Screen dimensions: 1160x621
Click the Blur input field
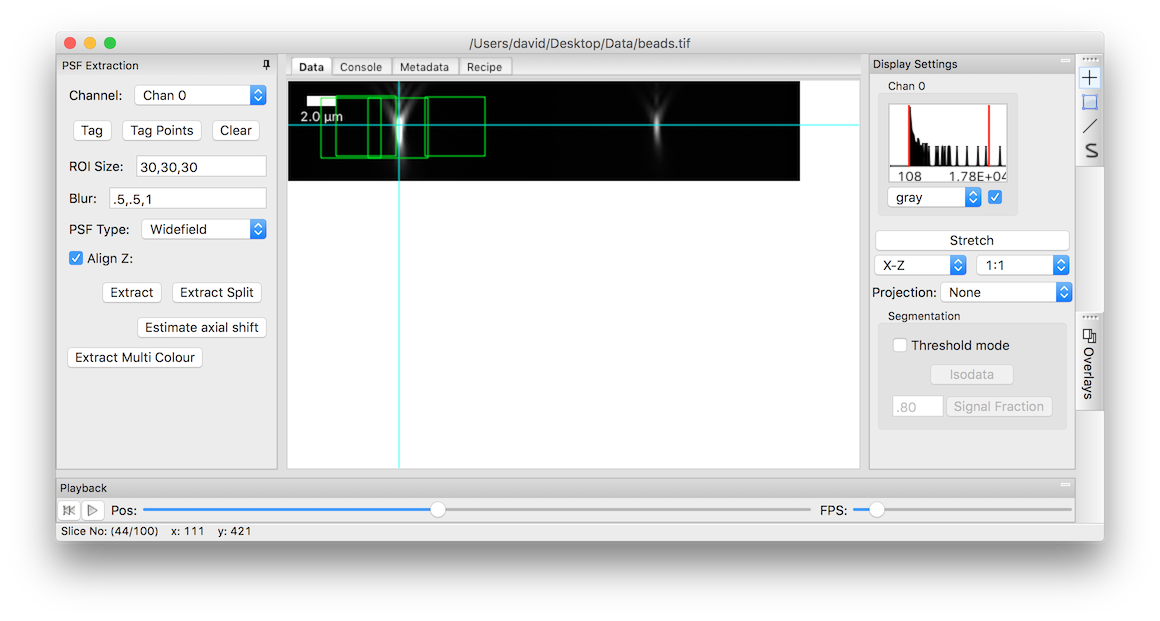click(x=188, y=198)
